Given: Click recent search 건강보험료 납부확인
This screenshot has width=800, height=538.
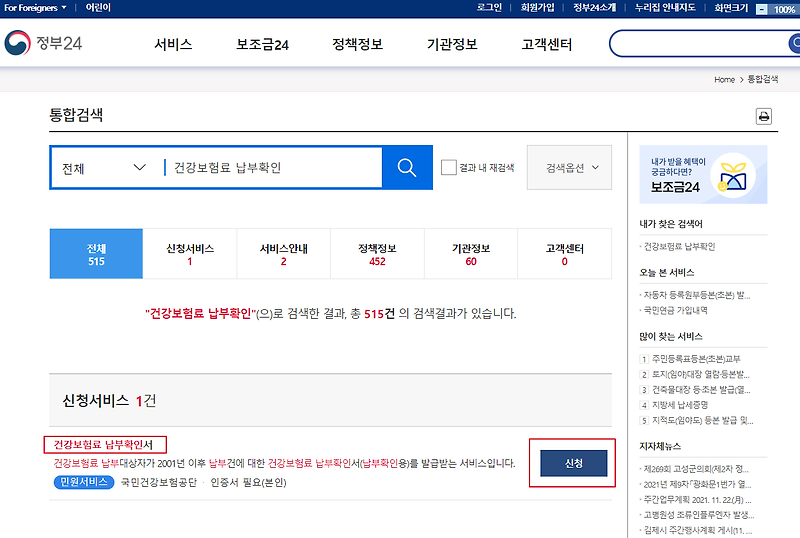Looking at the screenshot, I should coord(679,247).
